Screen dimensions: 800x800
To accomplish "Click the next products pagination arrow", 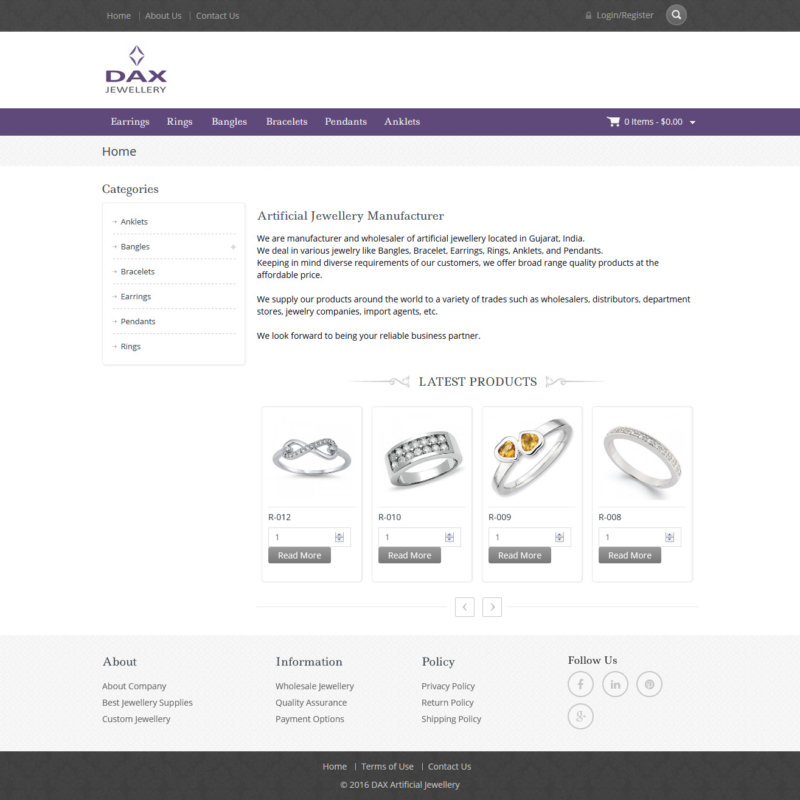I will [491, 607].
